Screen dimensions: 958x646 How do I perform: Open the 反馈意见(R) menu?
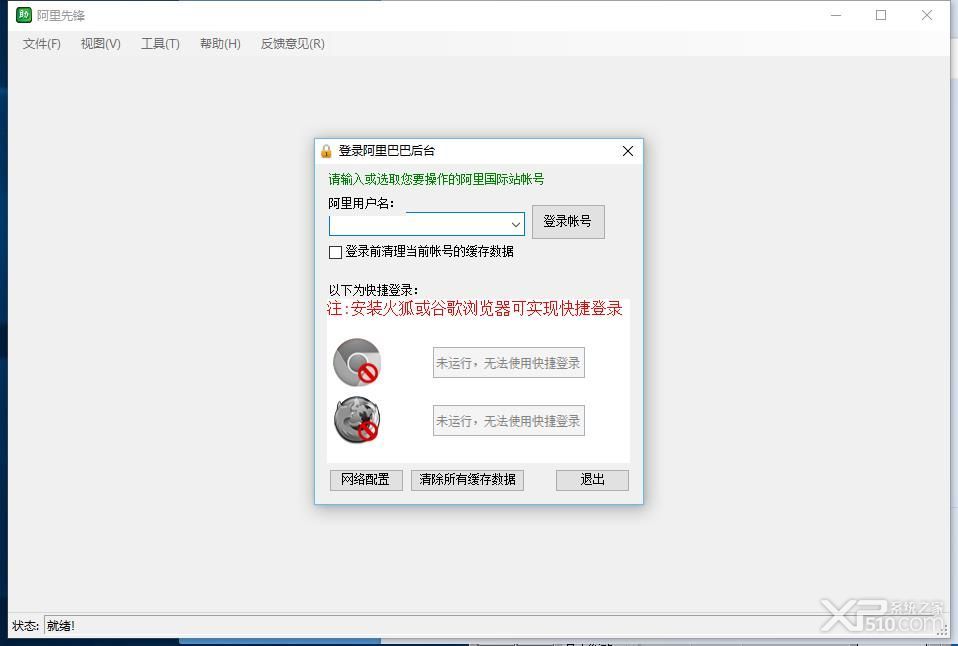click(293, 44)
